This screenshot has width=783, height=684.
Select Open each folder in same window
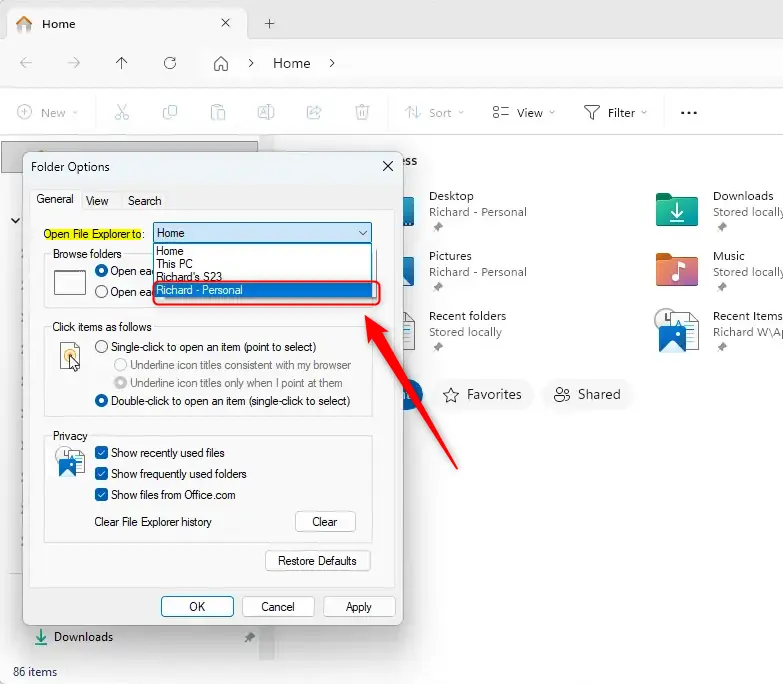(101, 271)
